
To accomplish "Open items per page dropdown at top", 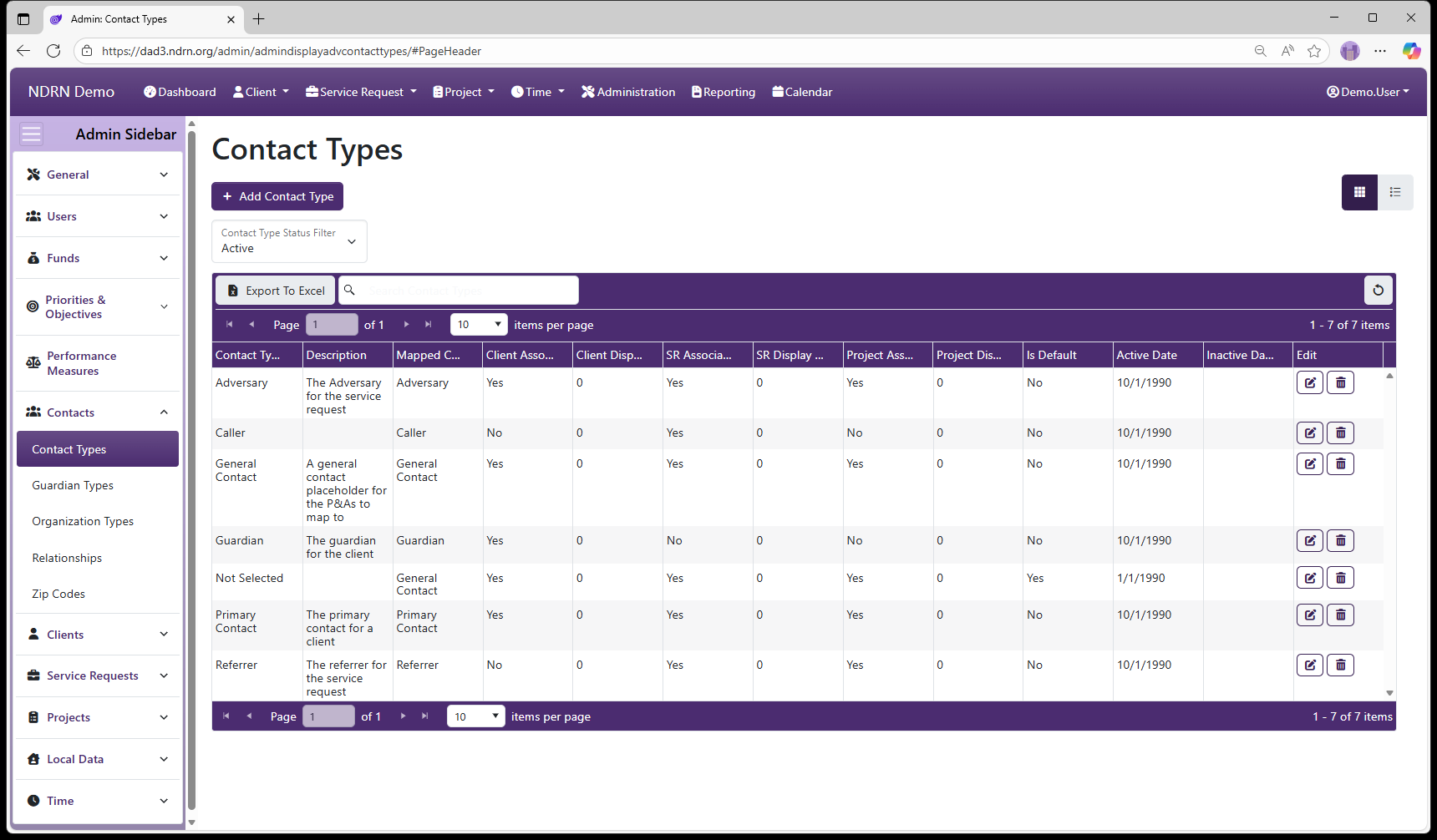I will click(x=480, y=324).
